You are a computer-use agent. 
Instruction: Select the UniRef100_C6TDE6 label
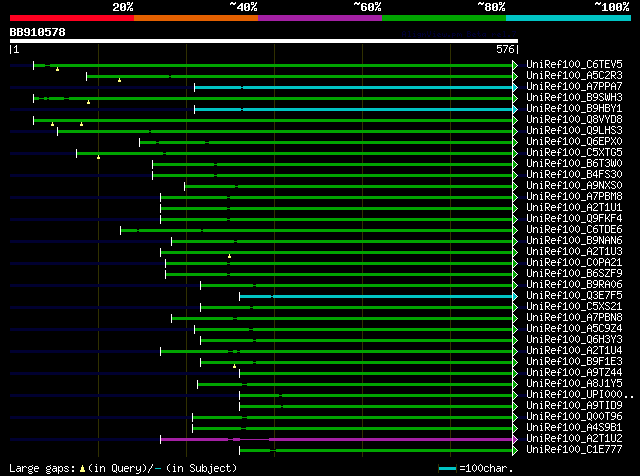(x=574, y=230)
